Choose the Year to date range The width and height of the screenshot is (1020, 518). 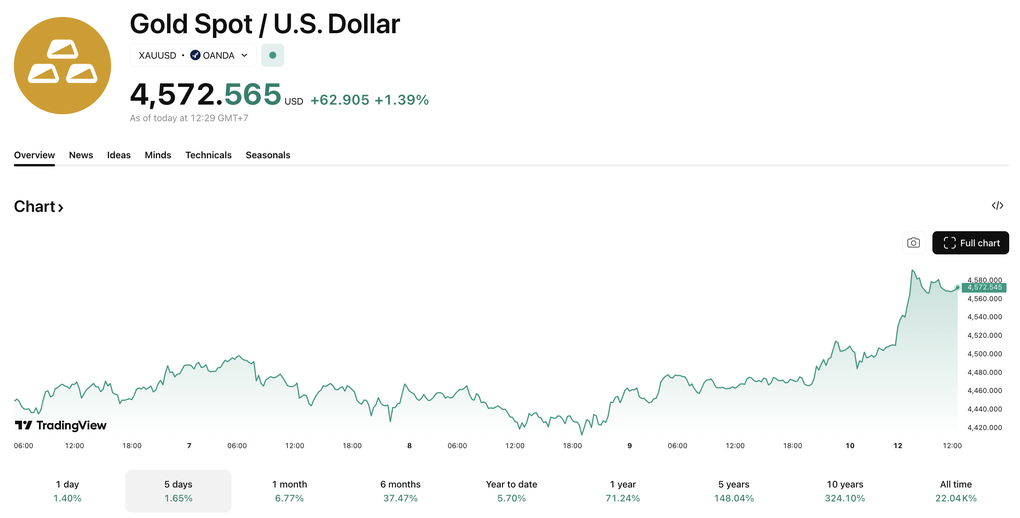pyautogui.click(x=511, y=490)
